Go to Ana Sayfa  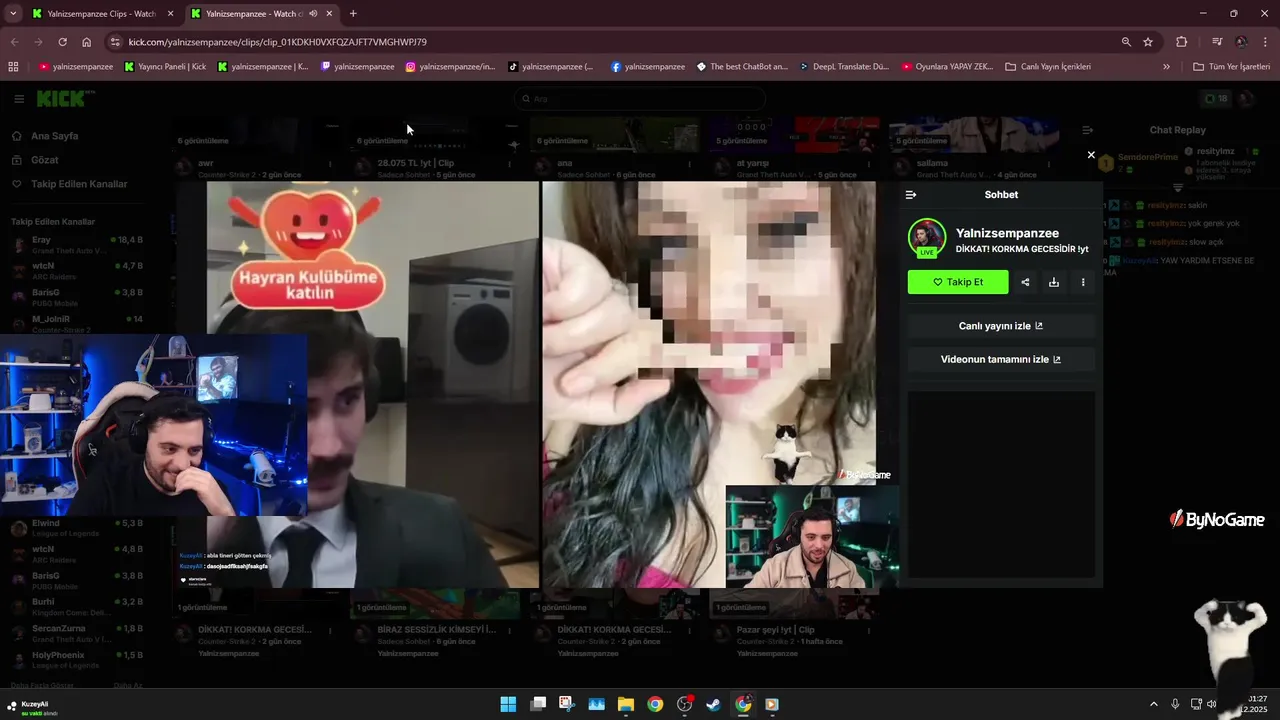tap(45, 136)
